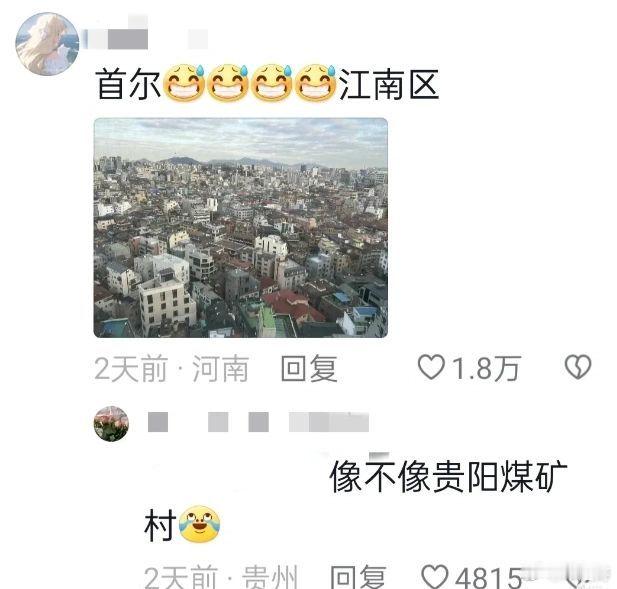This screenshot has height=589, width=617.
Task: Click 回复 under the 贵州 reply
Action: (358, 577)
